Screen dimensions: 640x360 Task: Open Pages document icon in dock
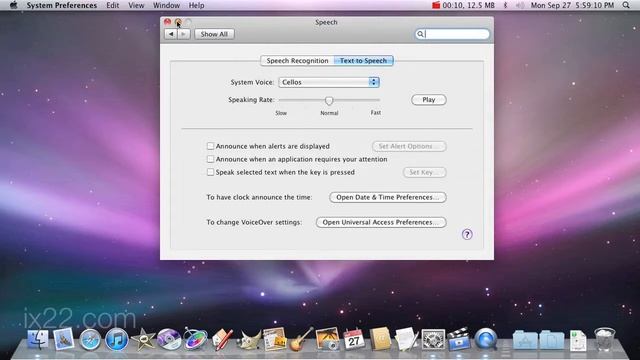coord(275,340)
